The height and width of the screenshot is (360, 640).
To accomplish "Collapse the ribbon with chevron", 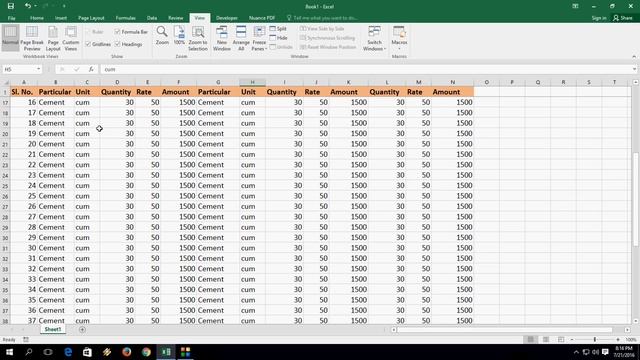I will pyautogui.click(x=634, y=56).
